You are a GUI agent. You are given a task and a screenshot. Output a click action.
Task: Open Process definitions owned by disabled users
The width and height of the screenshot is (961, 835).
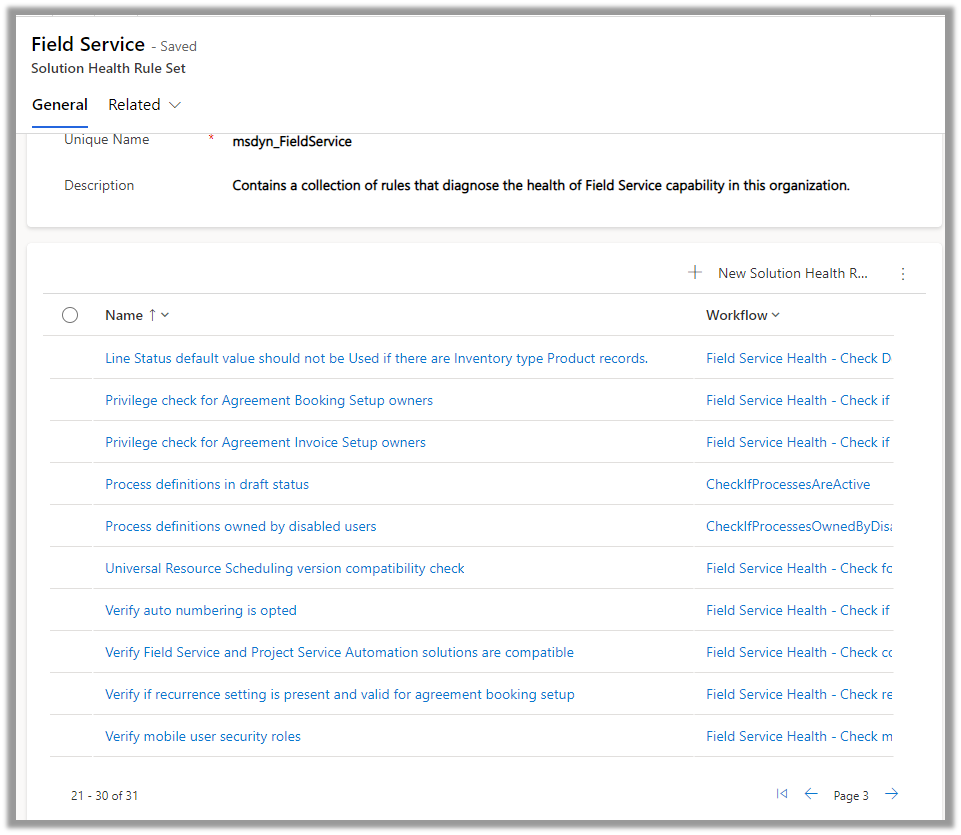click(x=241, y=526)
